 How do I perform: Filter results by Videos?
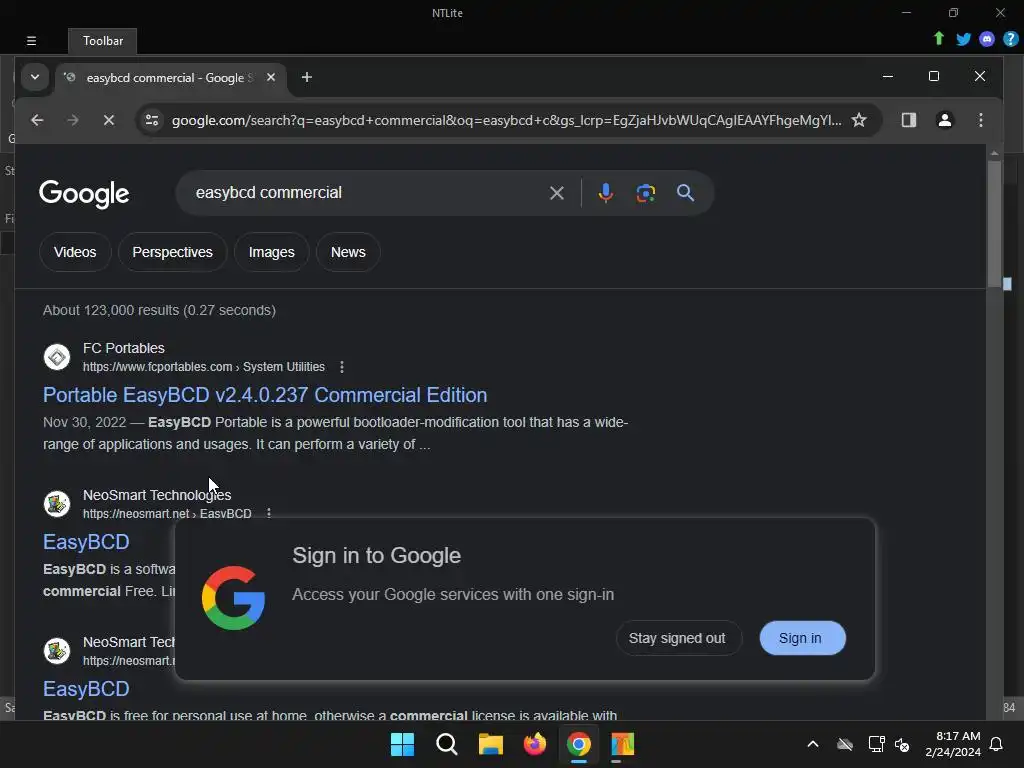point(75,252)
